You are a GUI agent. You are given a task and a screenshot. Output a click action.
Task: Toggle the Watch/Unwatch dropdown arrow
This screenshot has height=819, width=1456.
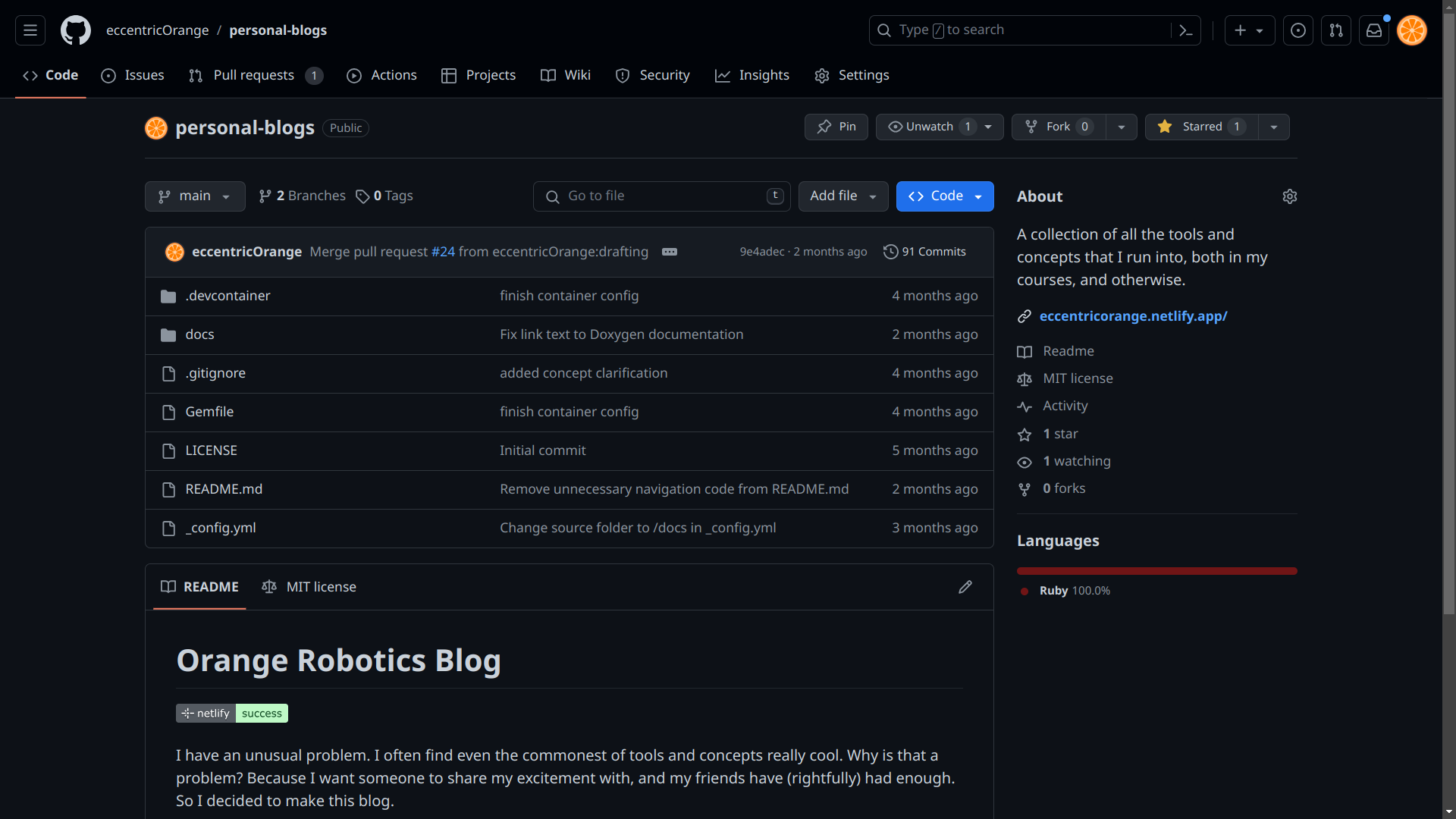[x=990, y=126]
